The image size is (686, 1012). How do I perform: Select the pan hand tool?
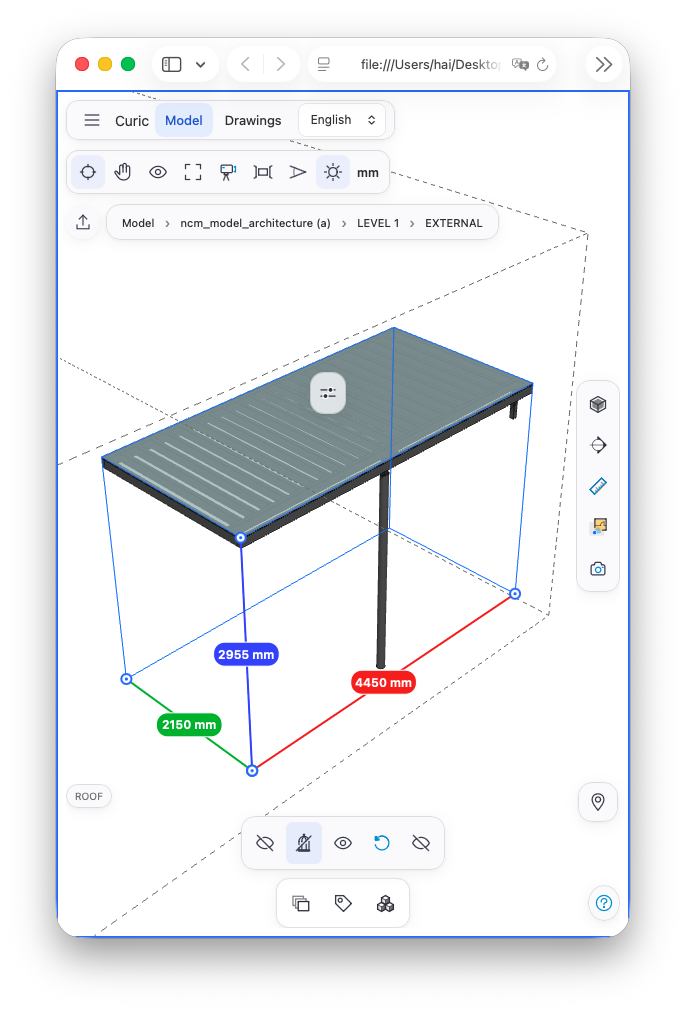(x=123, y=172)
